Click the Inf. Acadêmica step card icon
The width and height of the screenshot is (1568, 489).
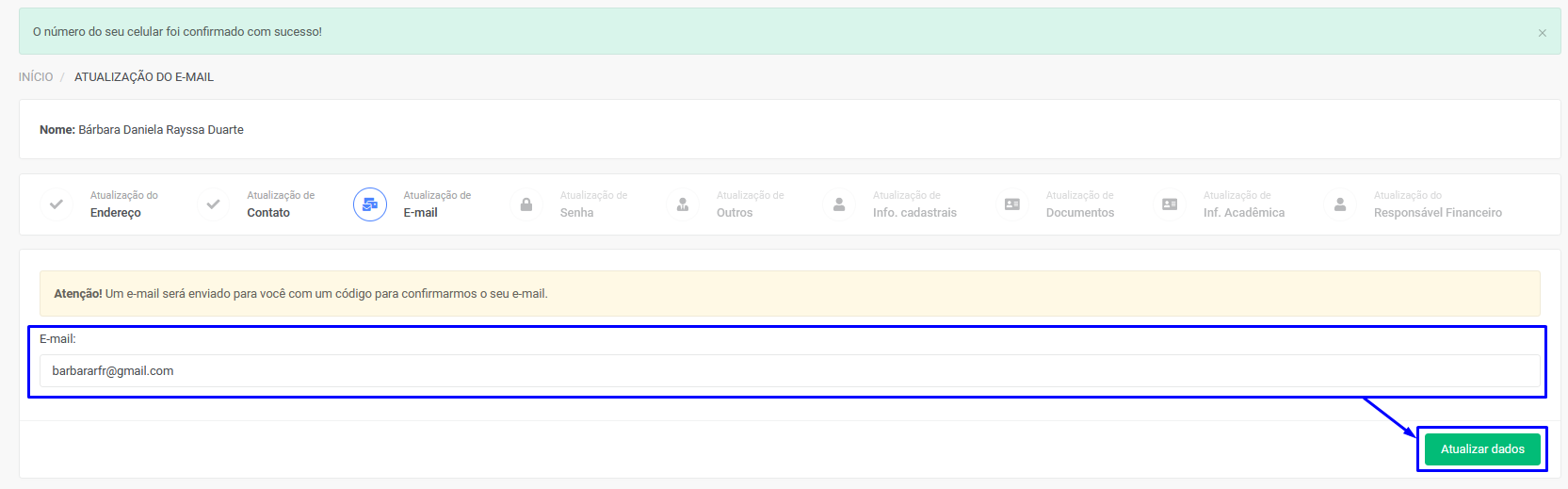click(x=1170, y=204)
